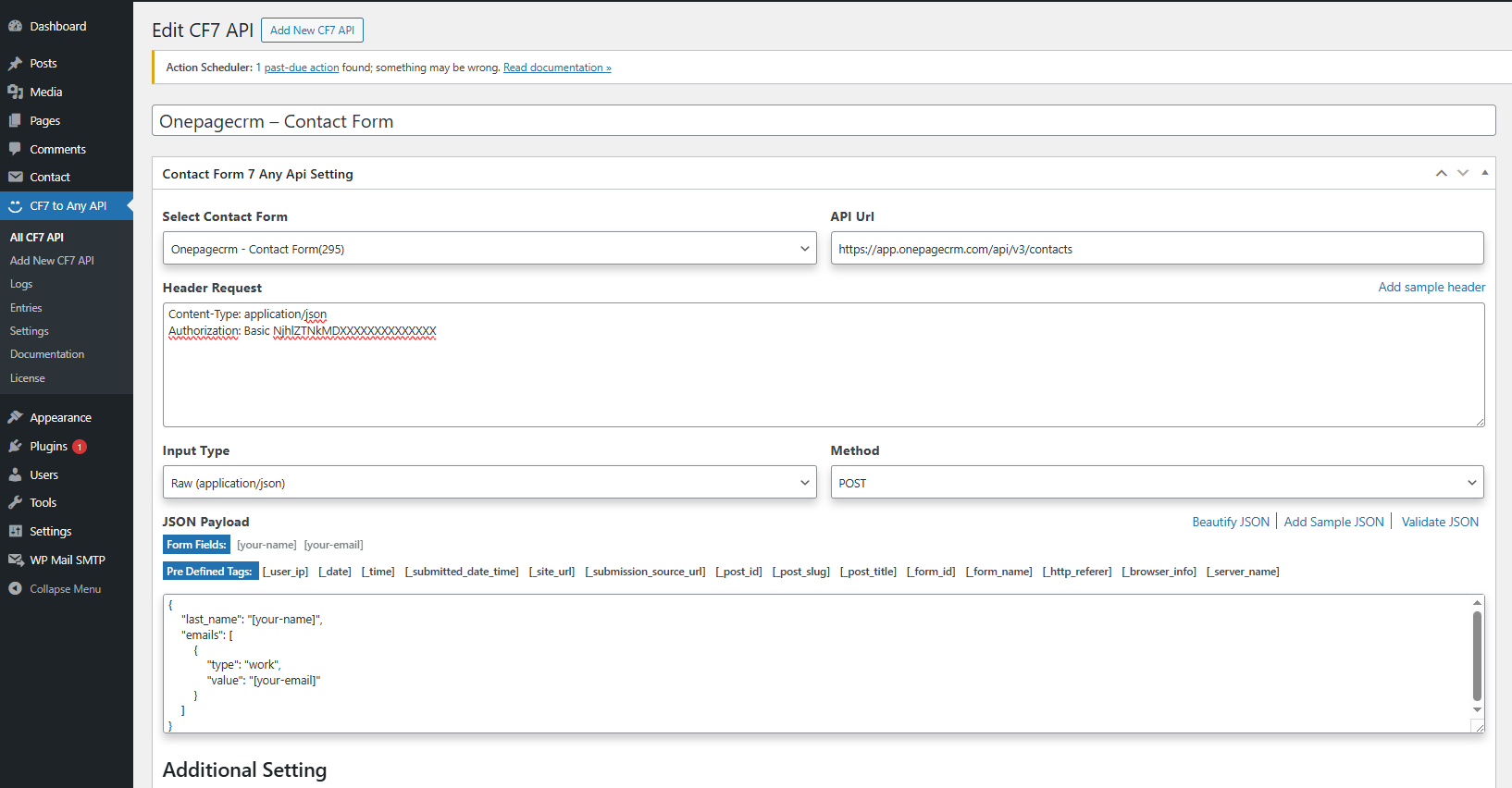1512x788 pixels.
Task: Toggle the Contact Form 7 Any Api Setting panel
Action: tap(1485, 173)
